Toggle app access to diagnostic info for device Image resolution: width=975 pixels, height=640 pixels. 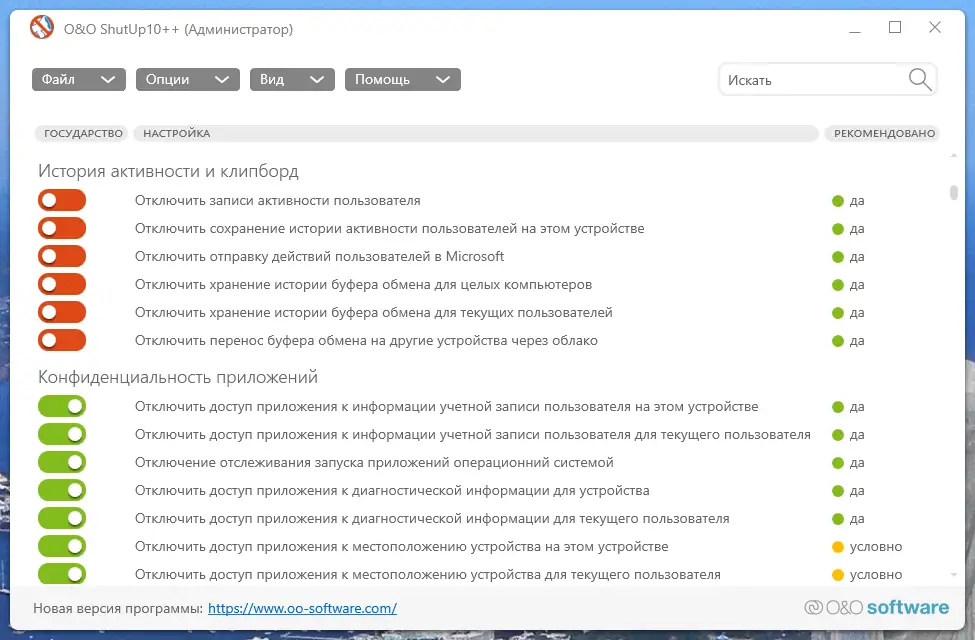coord(62,490)
